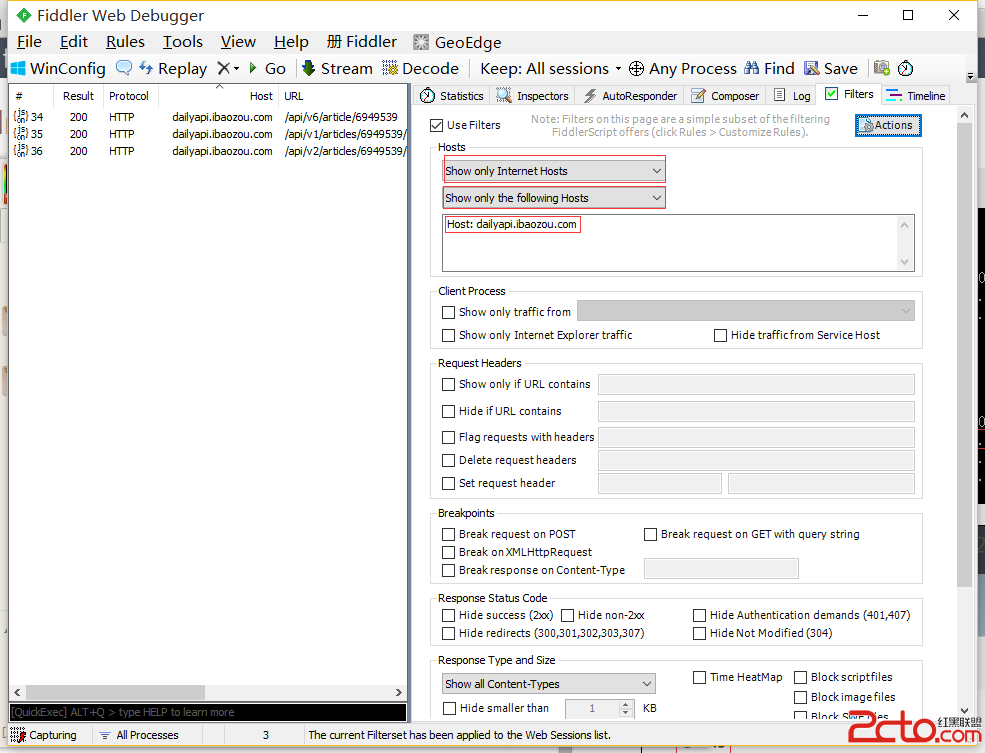Sort sessions by Result column
The height and width of the screenshot is (753, 985).
(x=78, y=96)
